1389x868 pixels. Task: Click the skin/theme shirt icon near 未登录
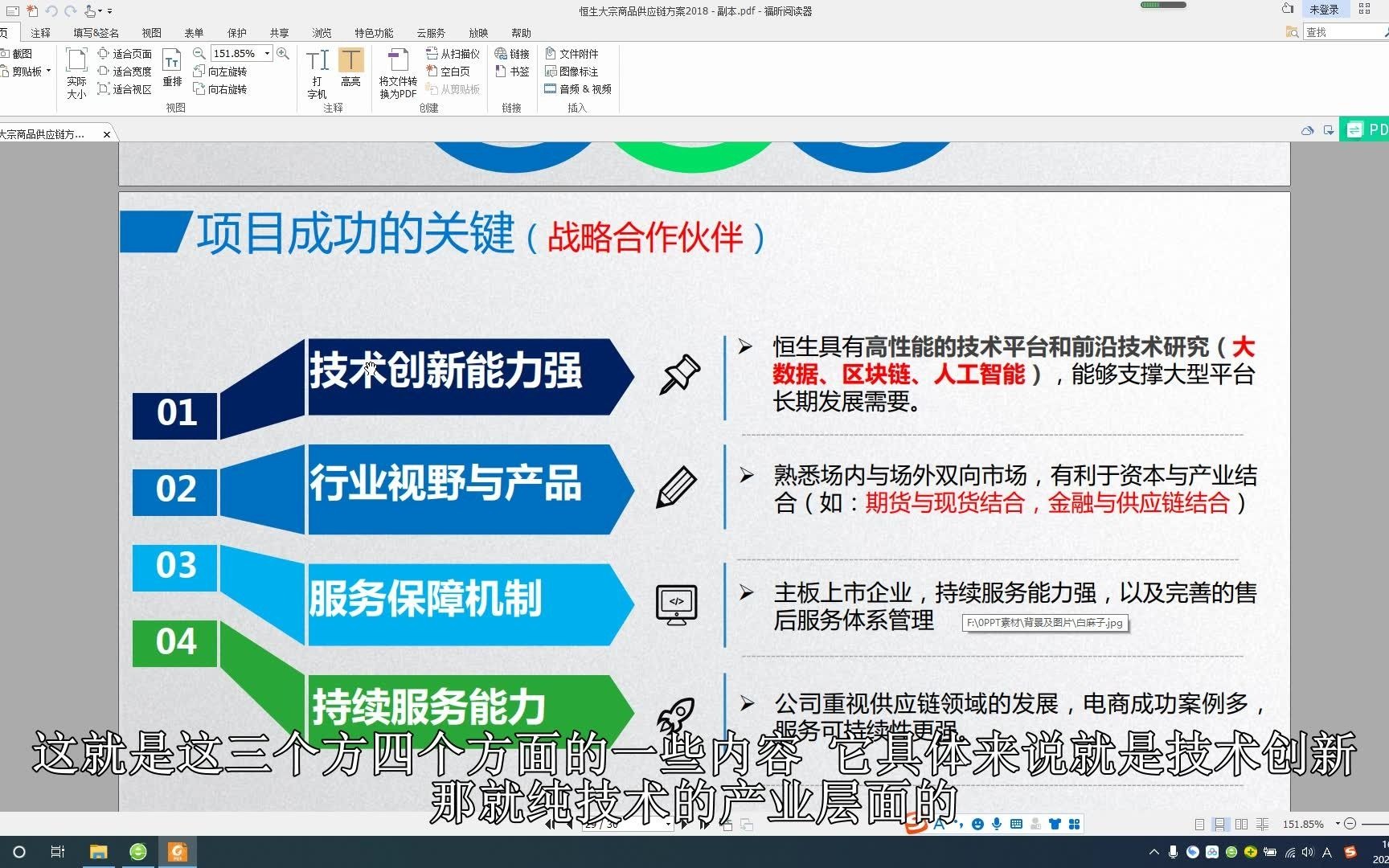[x=1287, y=9]
